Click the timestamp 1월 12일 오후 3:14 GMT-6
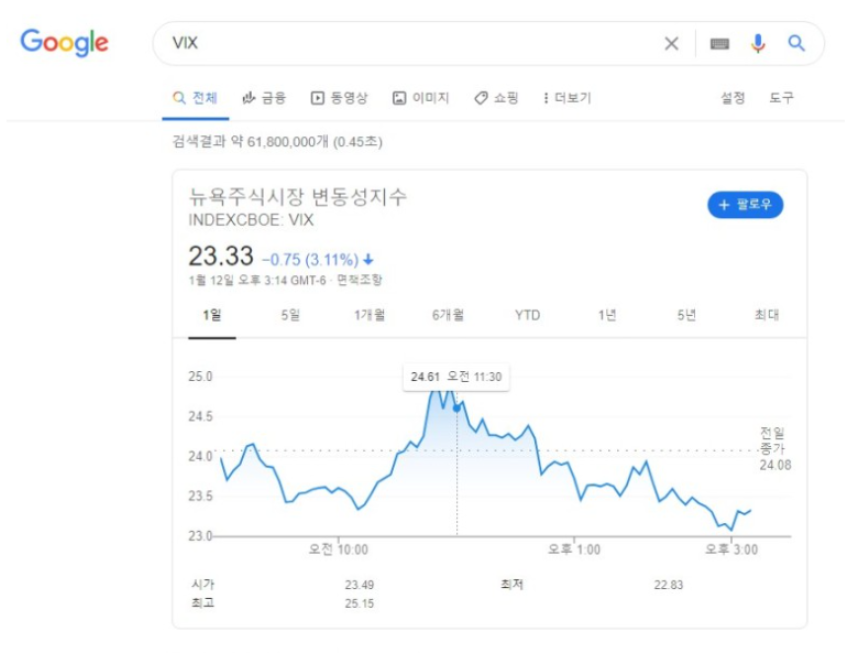 coord(257,280)
